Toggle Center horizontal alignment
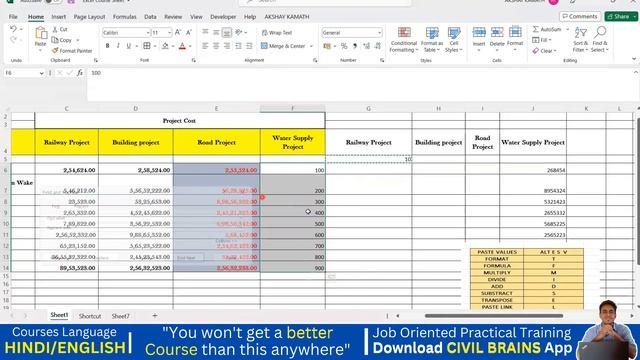640x360 pixels. click(x=216, y=46)
